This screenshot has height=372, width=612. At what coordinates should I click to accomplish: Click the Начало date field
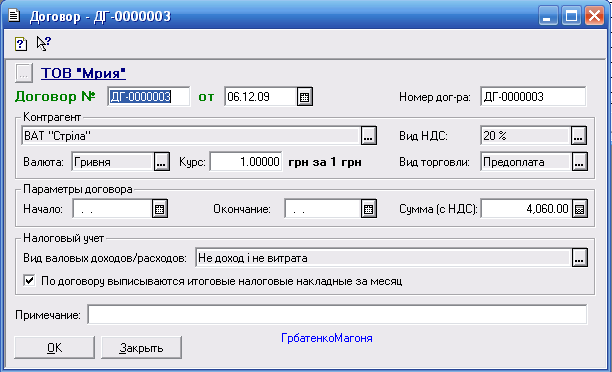pos(112,209)
